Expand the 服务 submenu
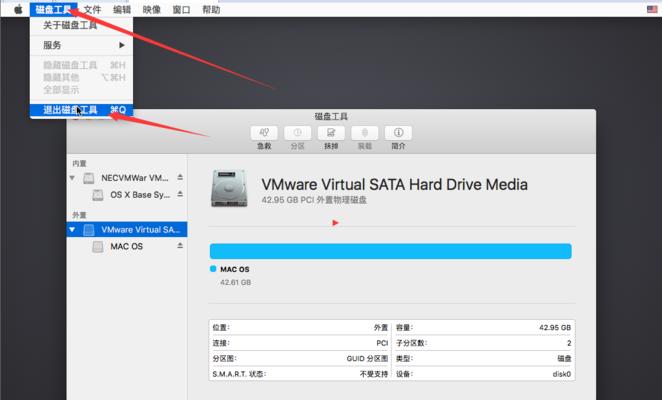The width and height of the screenshot is (662, 400). (81, 45)
